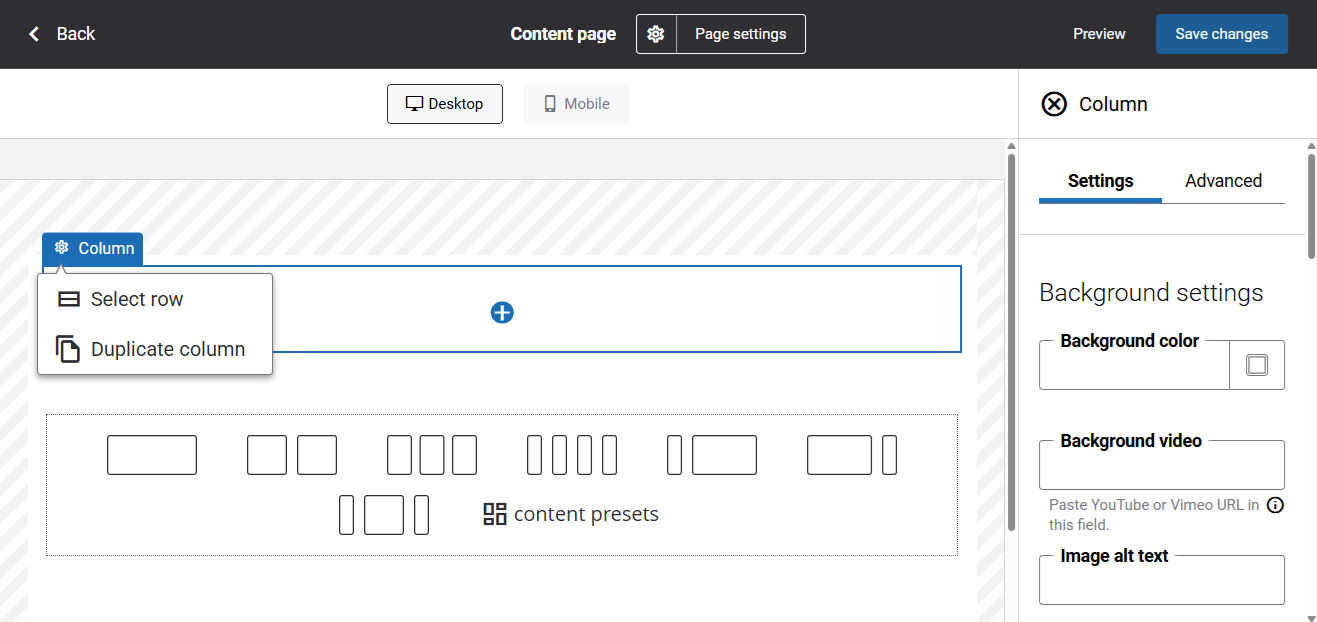Choose the two equal columns layout
This screenshot has width=1317, height=622.
click(x=292, y=455)
